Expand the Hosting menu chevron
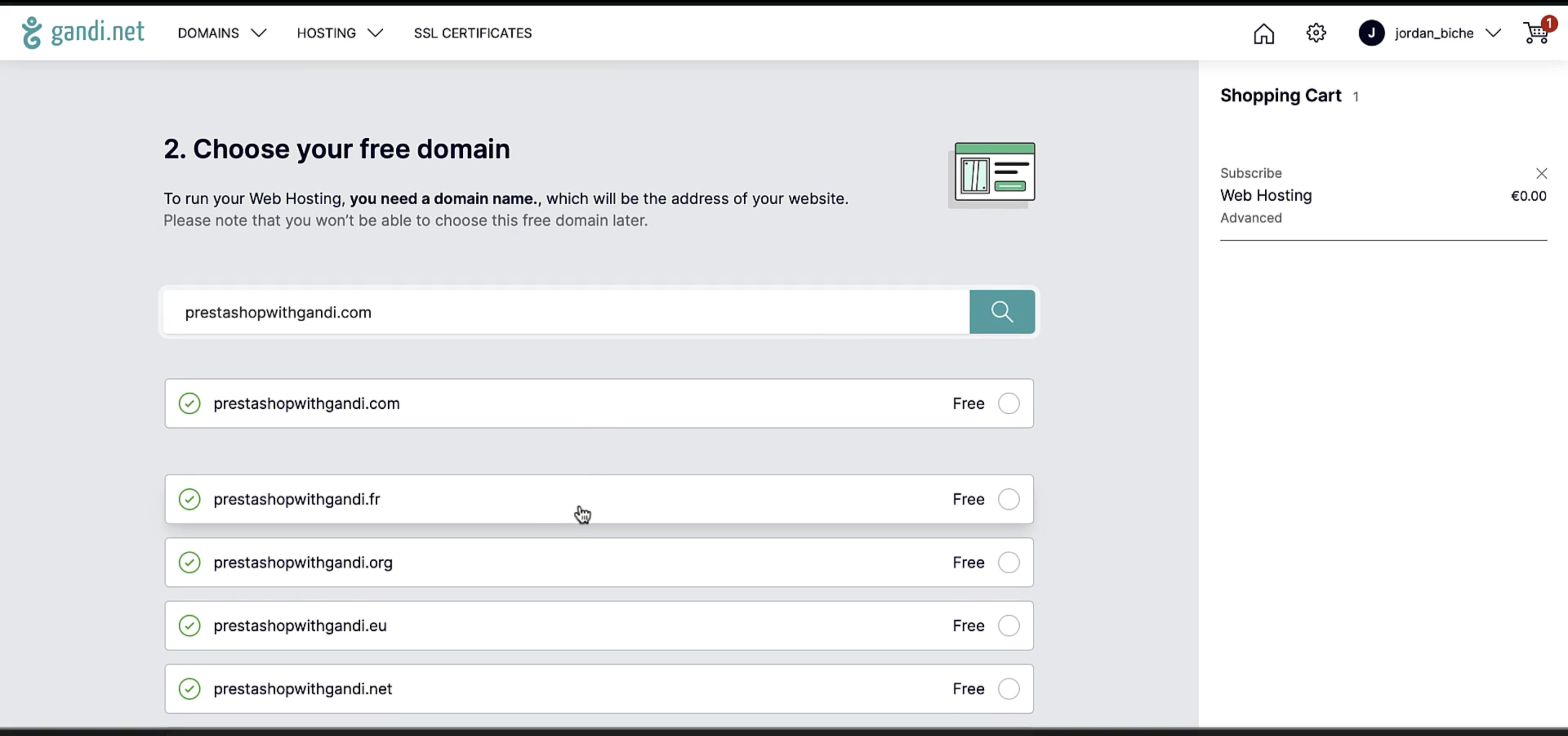The image size is (1568, 736). pyautogui.click(x=376, y=33)
